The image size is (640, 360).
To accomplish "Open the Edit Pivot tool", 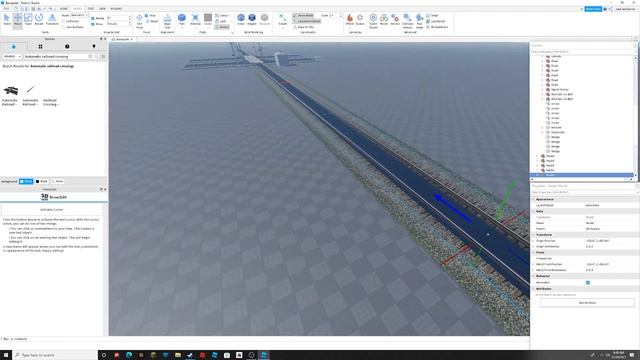I will pos(139,20).
